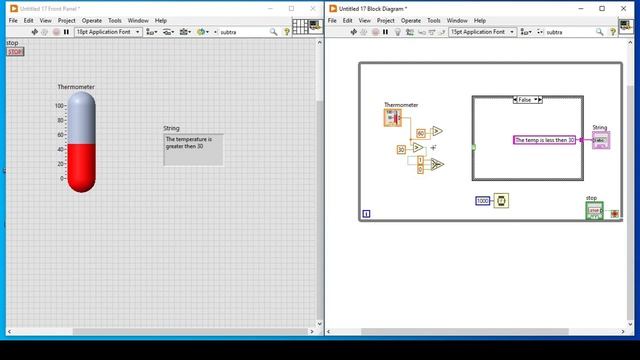
Task: Select the numeric constant 60
Action: [x=421, y=133]
